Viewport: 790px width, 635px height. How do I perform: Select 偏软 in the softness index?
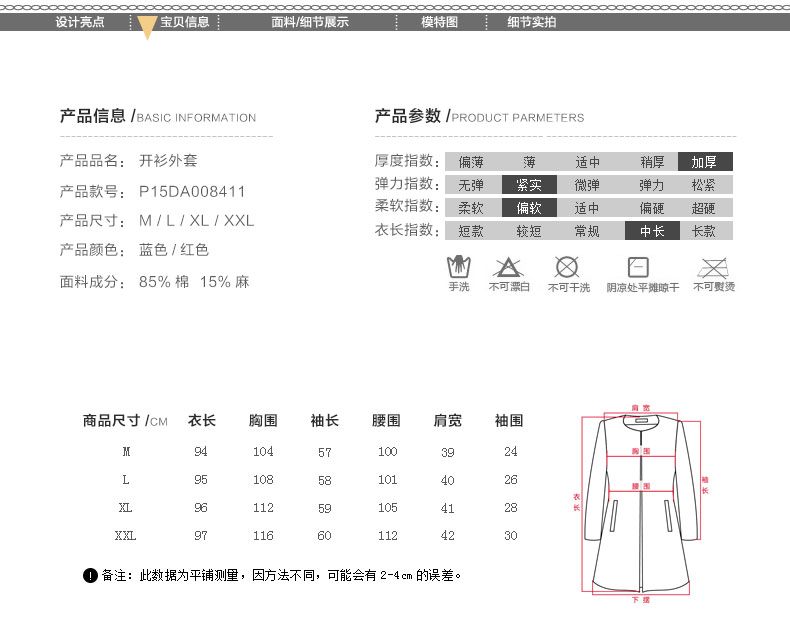click(529, 208)
